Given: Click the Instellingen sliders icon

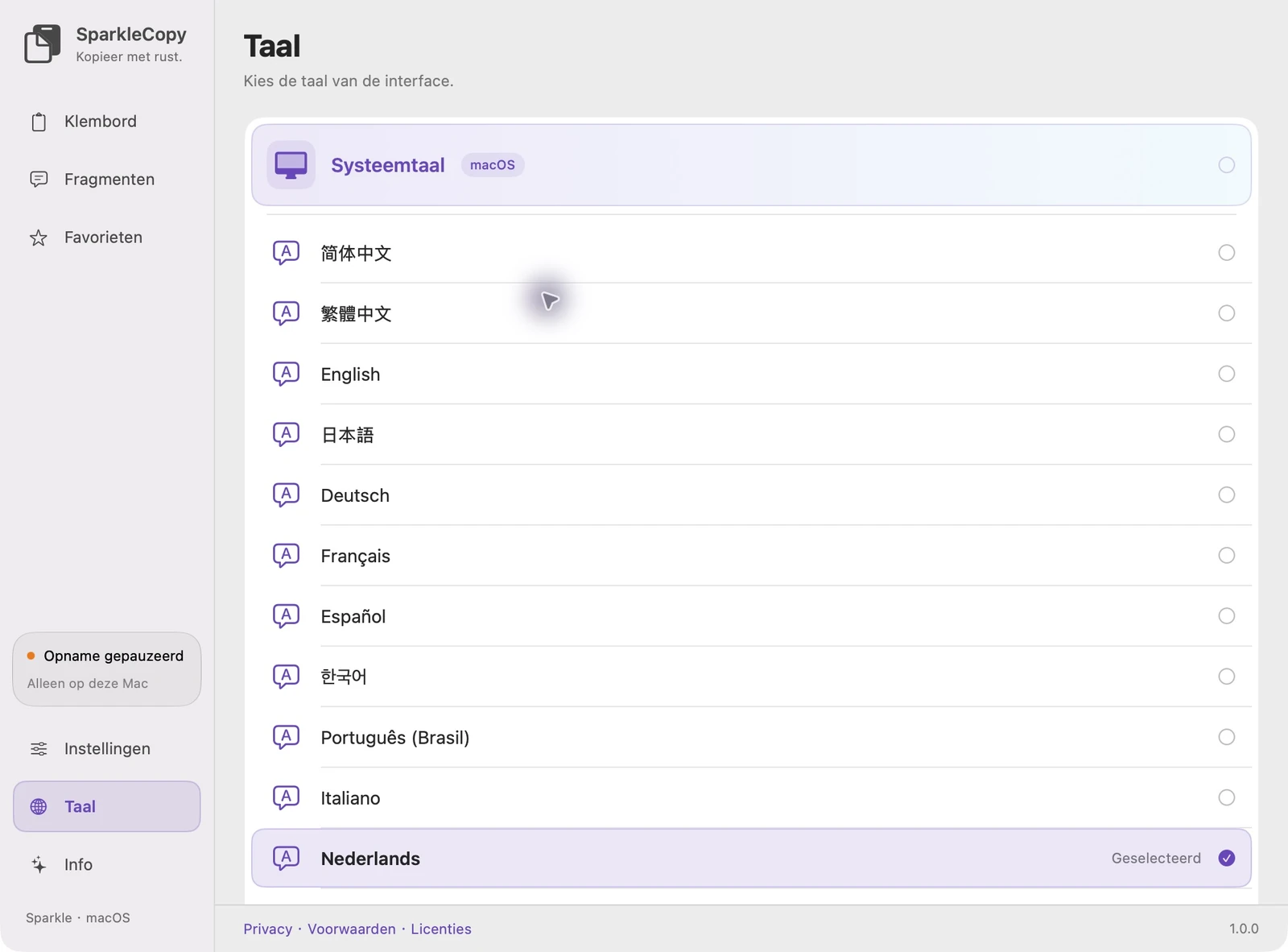Looking at the screenshot, I should point(39,749).
